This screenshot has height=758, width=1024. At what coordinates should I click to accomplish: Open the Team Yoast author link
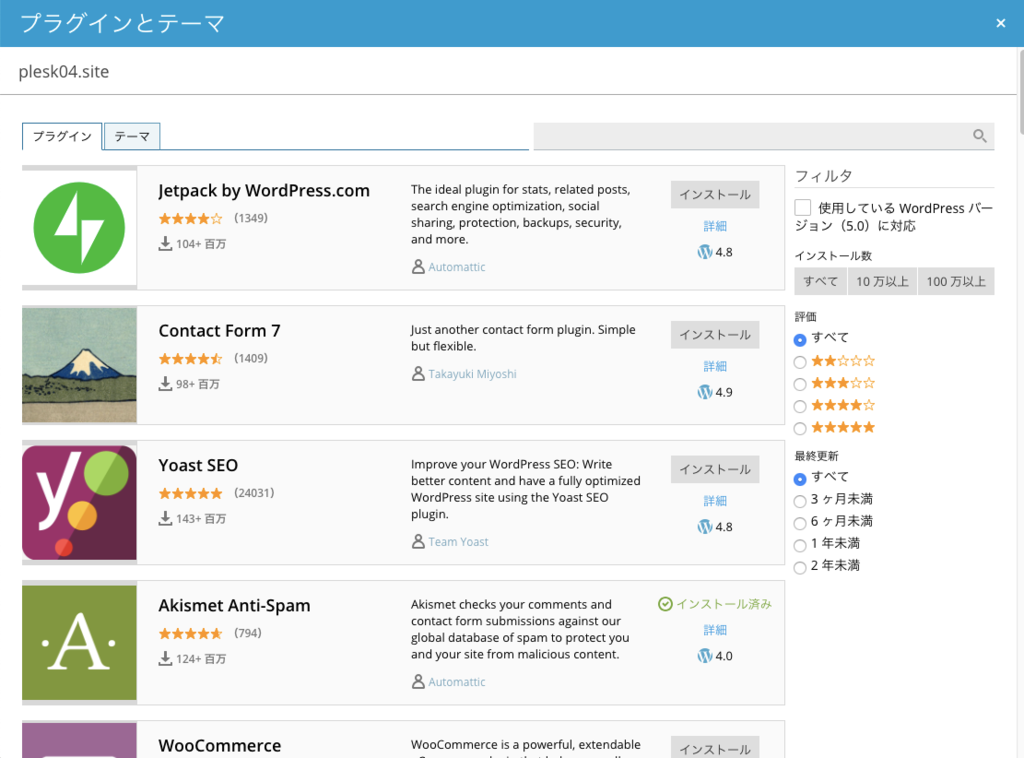click(458, 542)
